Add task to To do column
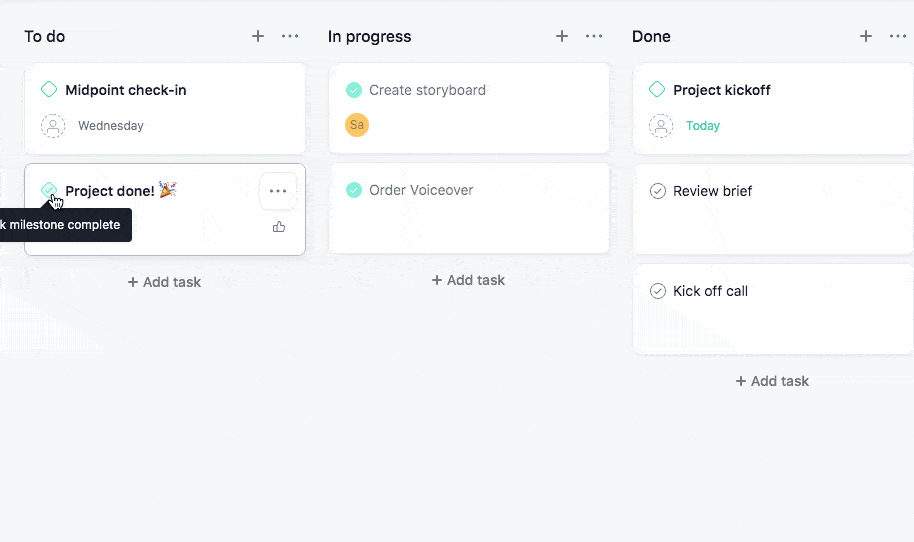The width and height of the screenshot is (914, 542). [165, 282]
